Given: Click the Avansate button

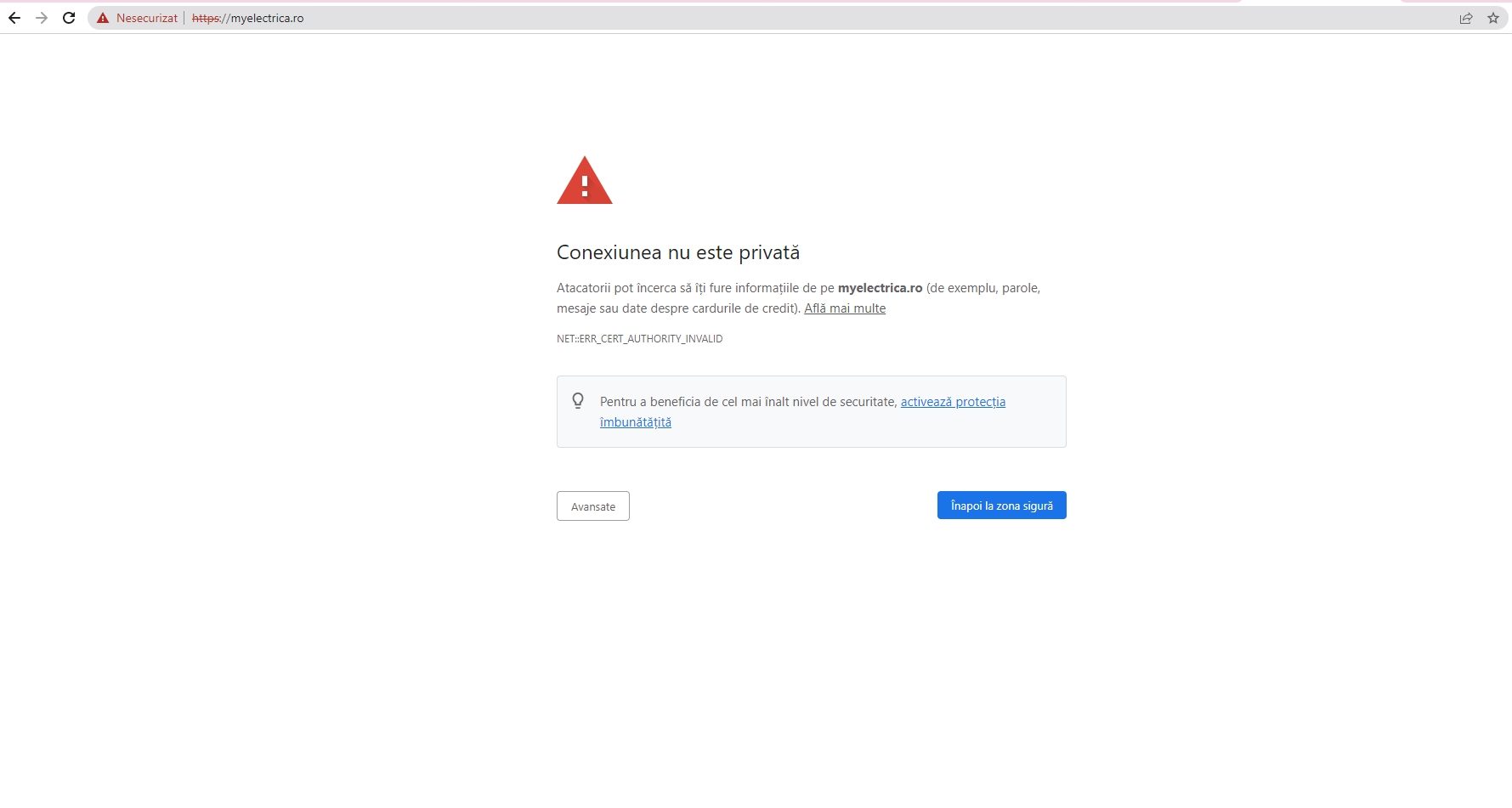Looking at the screenshot, I should 593,506.
